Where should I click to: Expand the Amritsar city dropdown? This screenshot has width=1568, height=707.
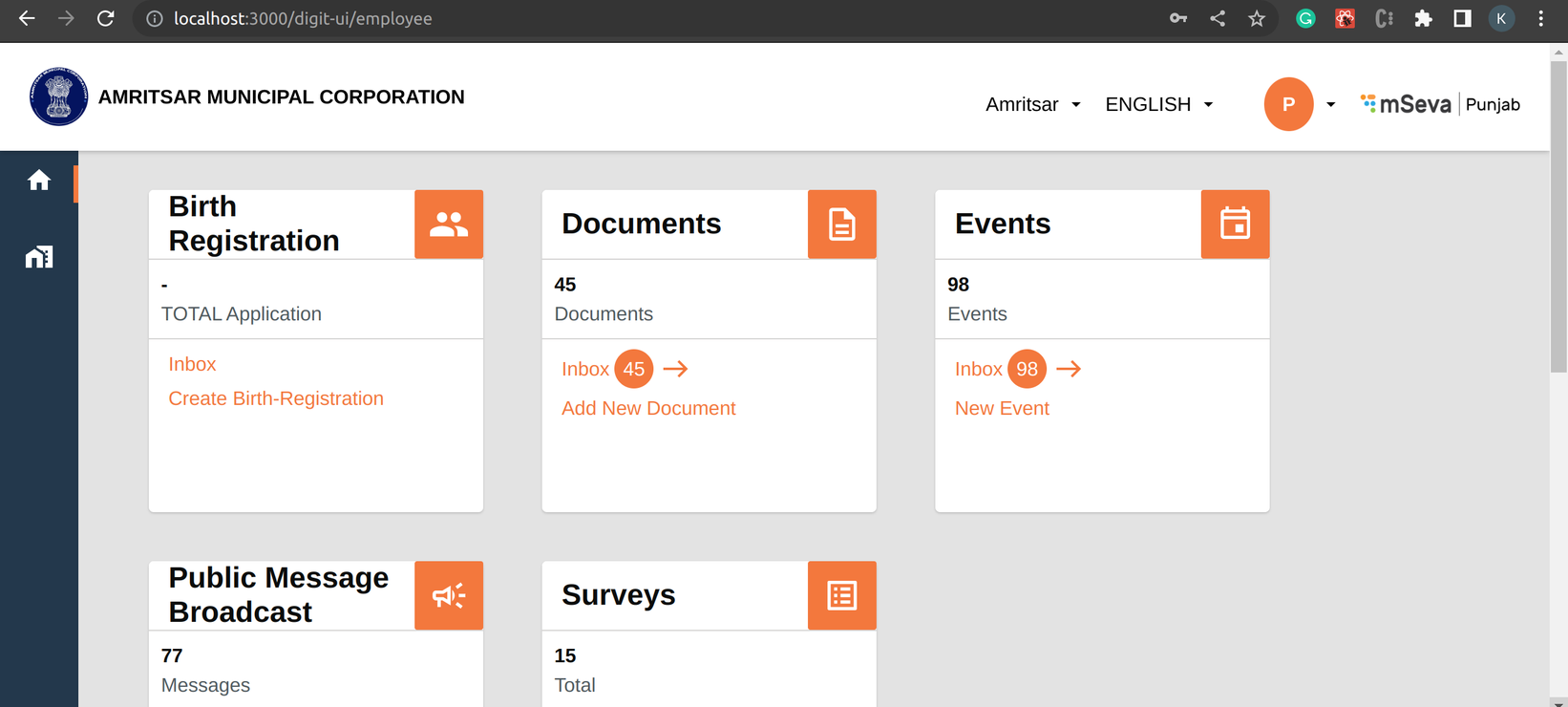click(x=1033, y=104)
